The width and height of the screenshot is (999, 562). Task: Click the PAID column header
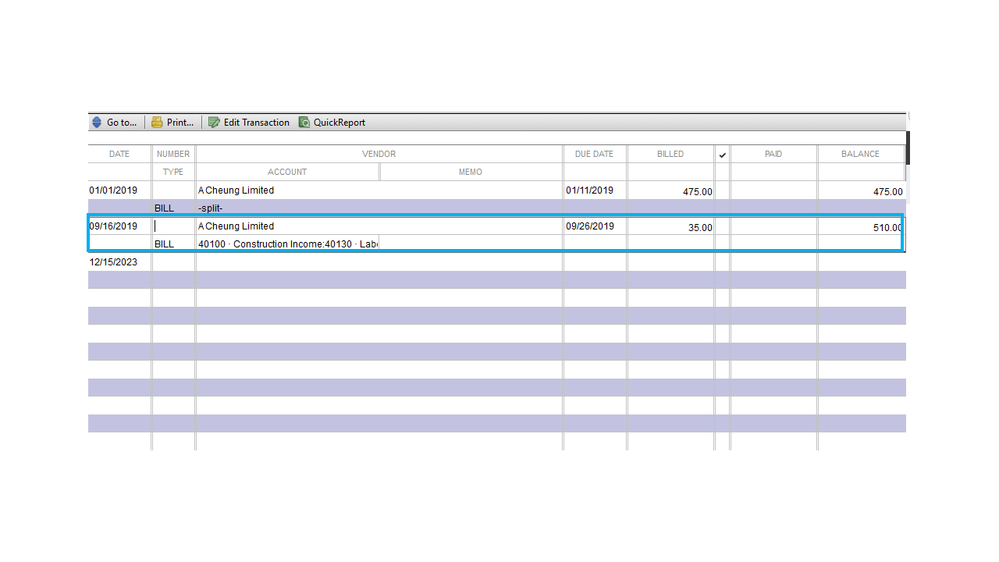[773, 154]
